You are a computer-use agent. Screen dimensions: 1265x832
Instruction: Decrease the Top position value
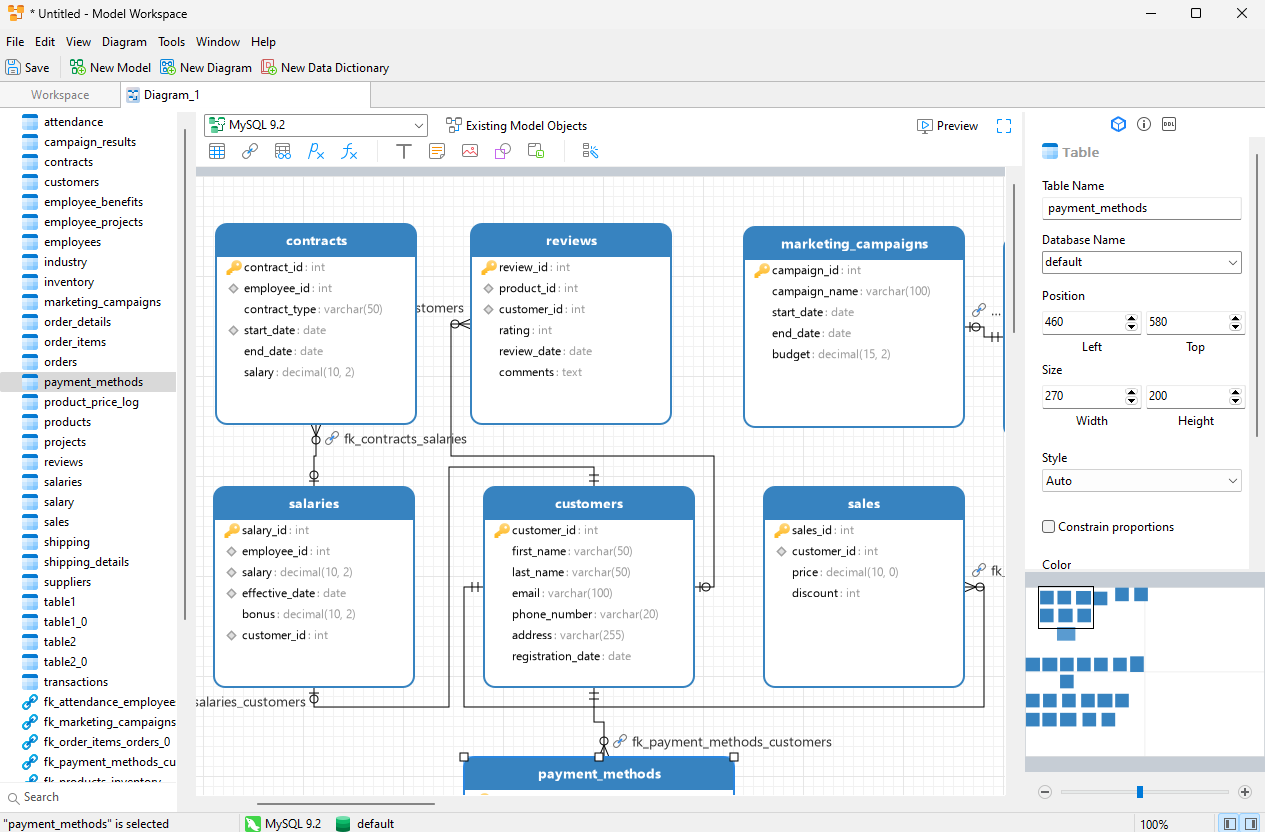click(1236, 328)
